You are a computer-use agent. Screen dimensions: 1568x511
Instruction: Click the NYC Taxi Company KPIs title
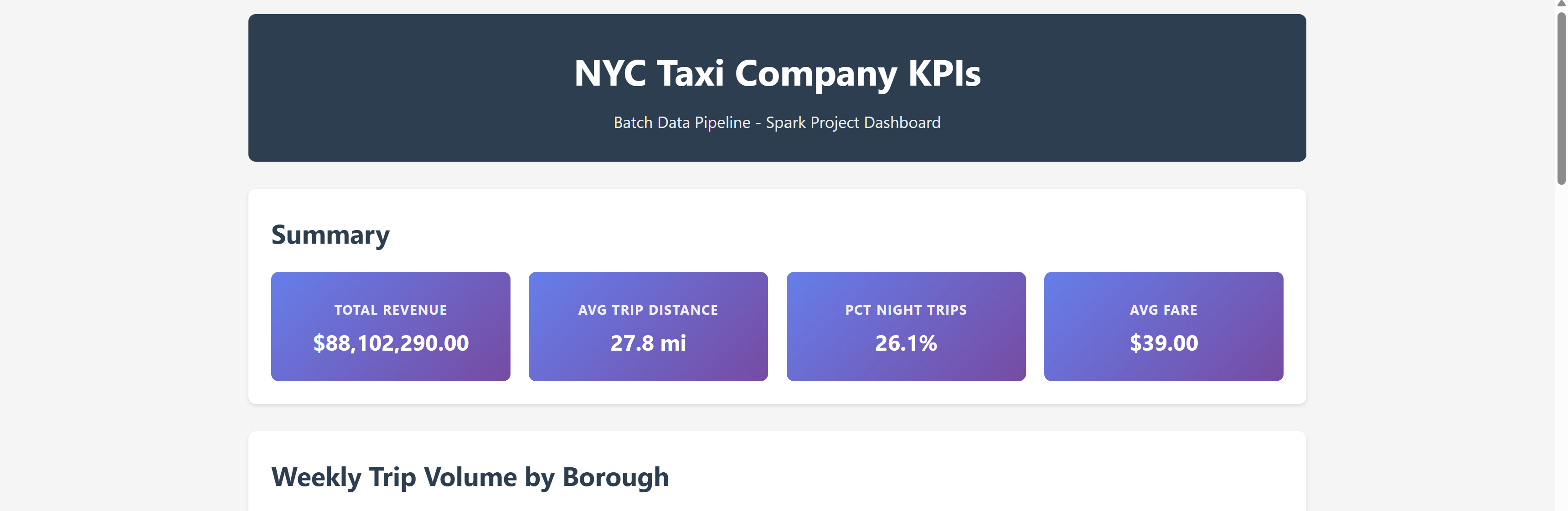click(777, 73)
